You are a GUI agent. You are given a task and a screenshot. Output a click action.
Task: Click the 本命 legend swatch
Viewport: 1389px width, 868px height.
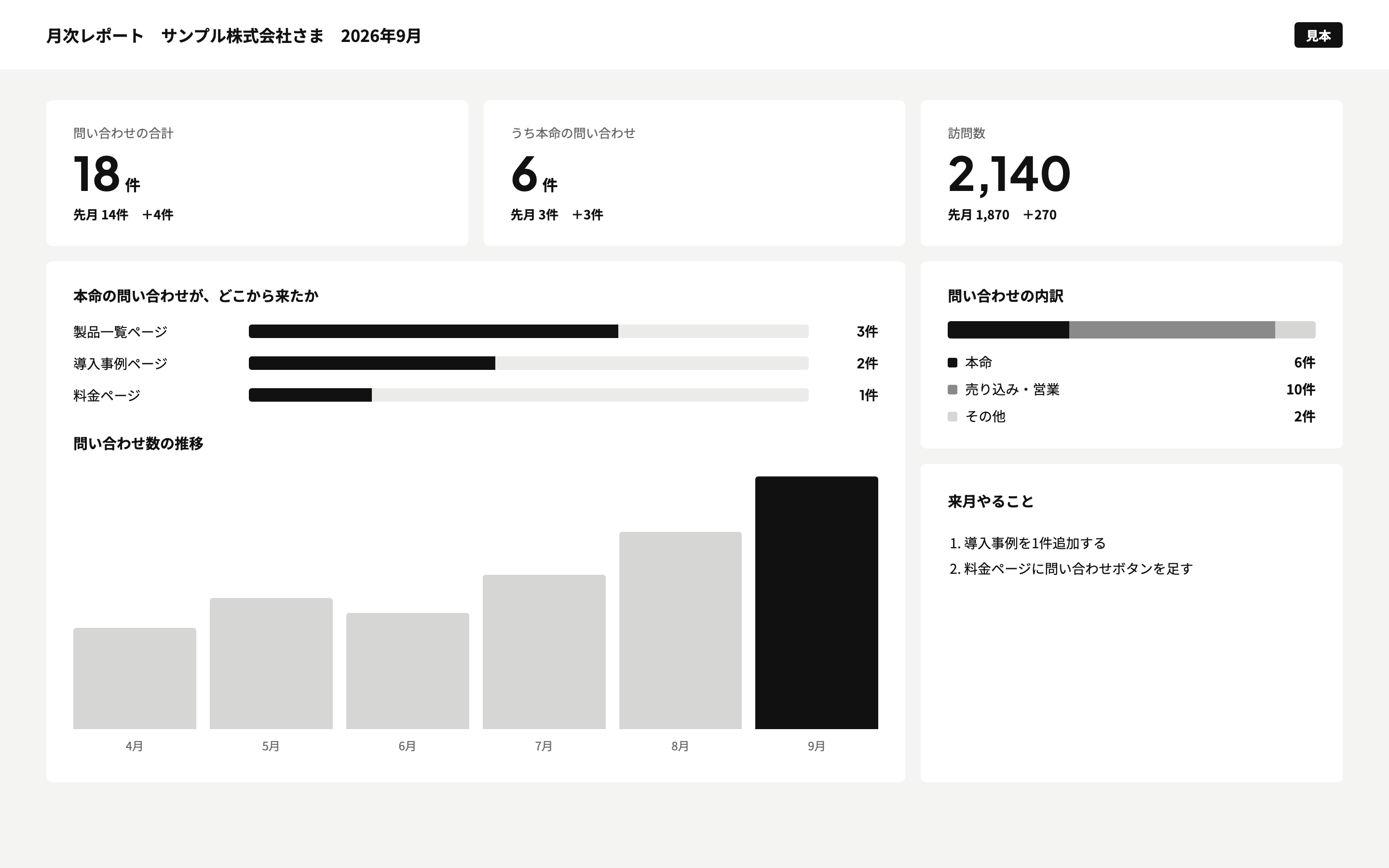click(952, 362)
